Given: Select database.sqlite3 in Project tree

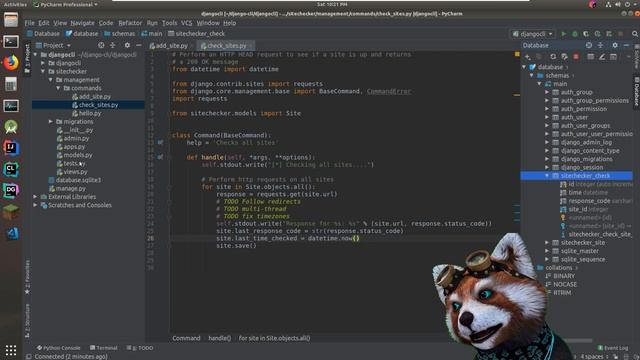Looking at the screenshot, I should pyautogui.click(x=75, y=180).
